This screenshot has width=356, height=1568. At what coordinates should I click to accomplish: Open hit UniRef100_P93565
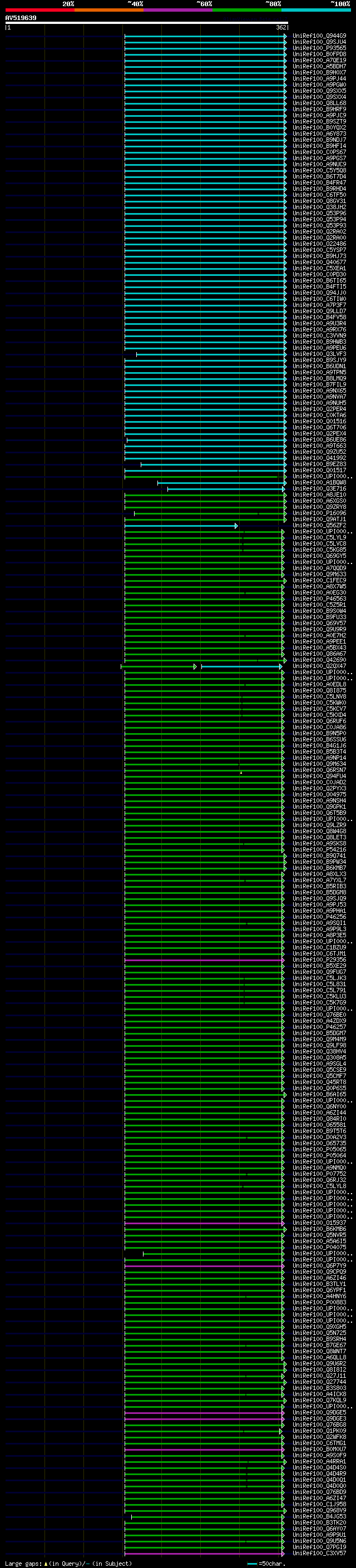[319, 48]
